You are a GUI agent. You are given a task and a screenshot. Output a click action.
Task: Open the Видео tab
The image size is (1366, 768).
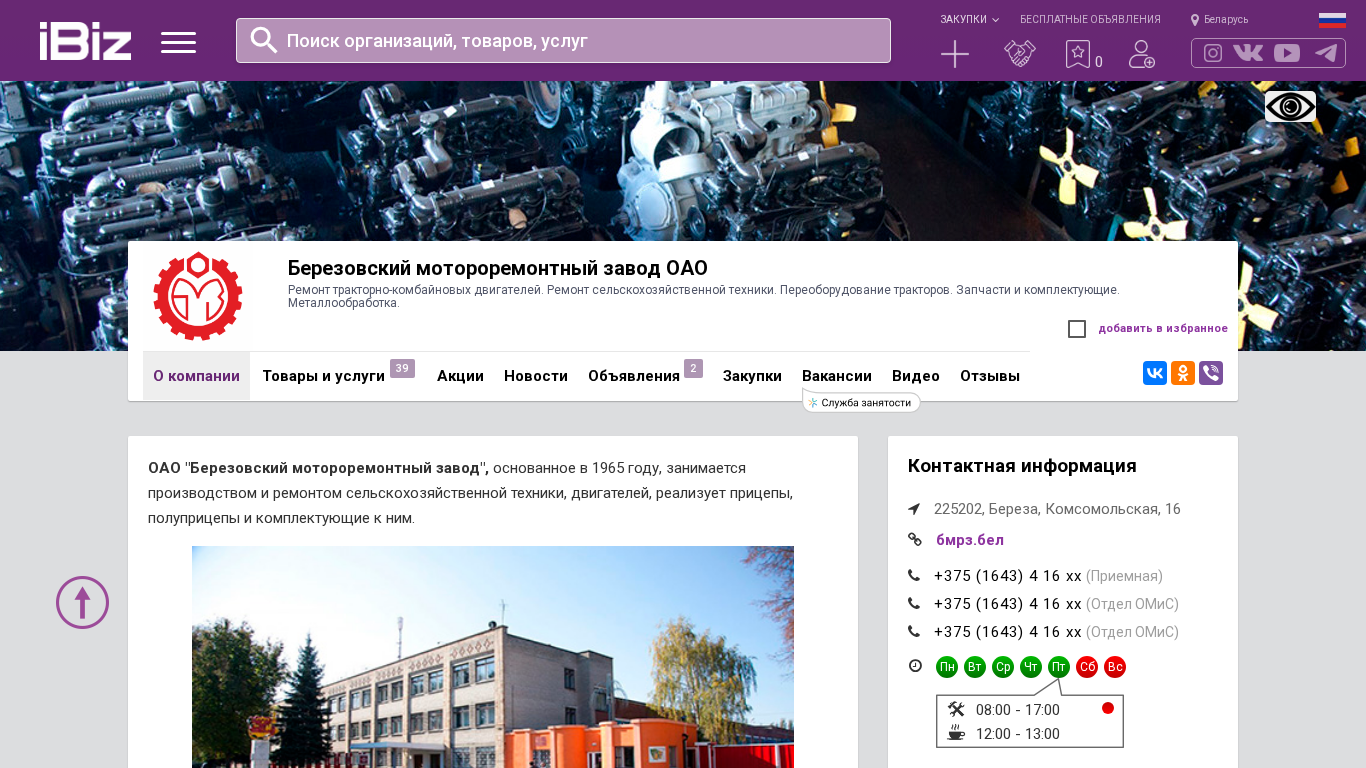pos(916,376)
